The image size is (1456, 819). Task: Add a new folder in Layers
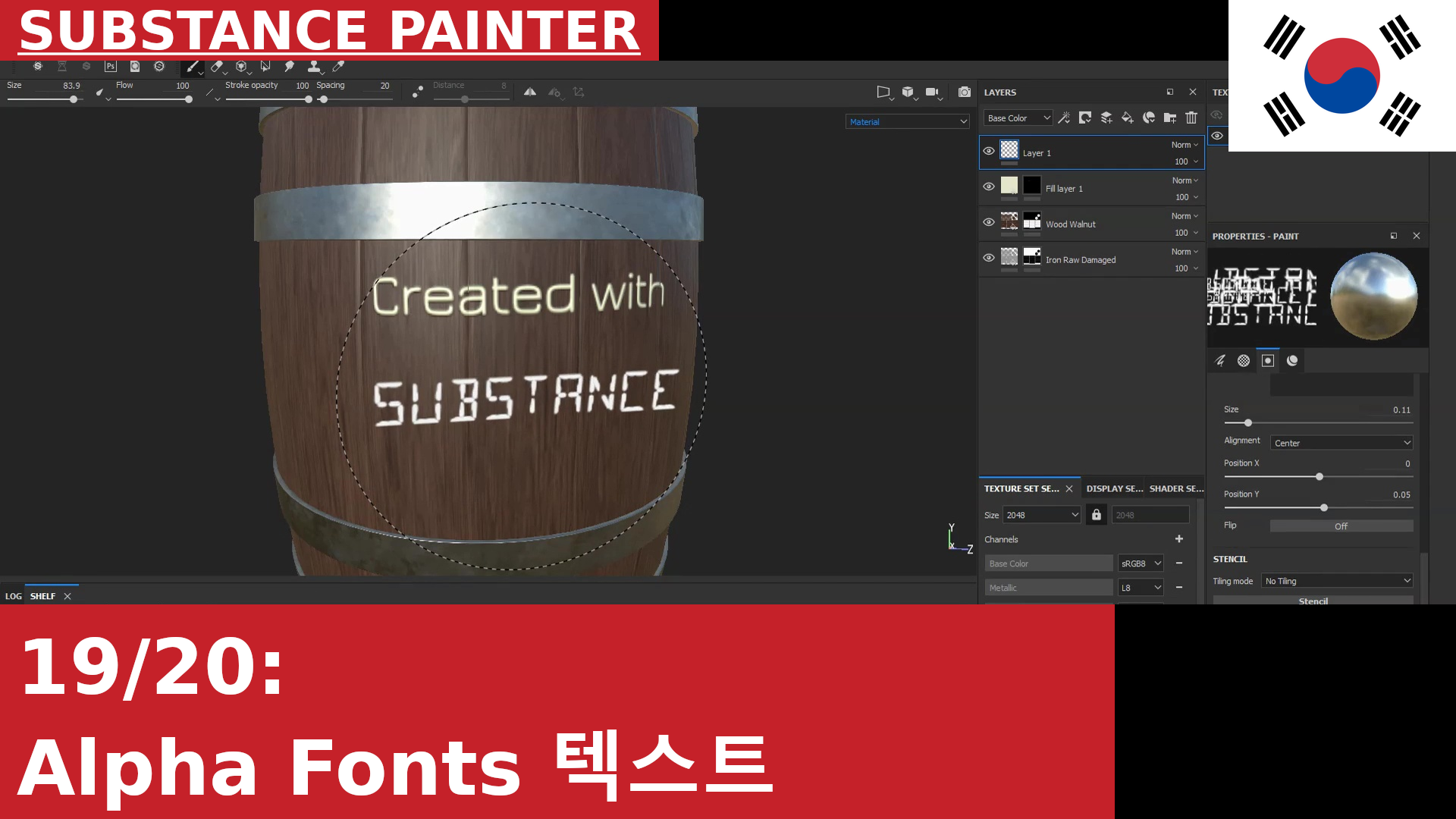[x=1170, y=118]
